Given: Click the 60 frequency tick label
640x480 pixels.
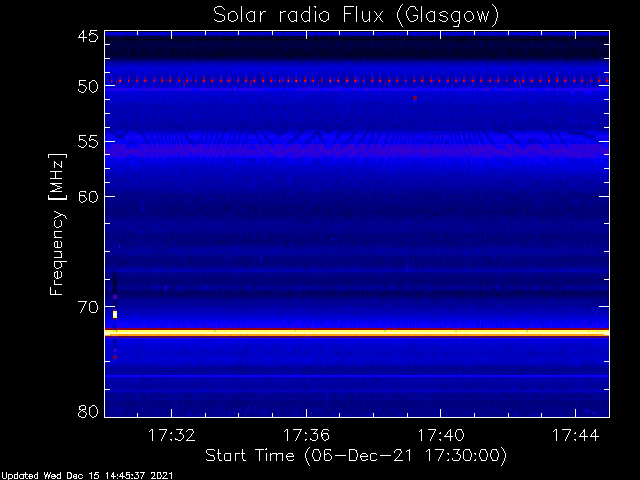Looking at the screenshot, I should pos(88,197).
